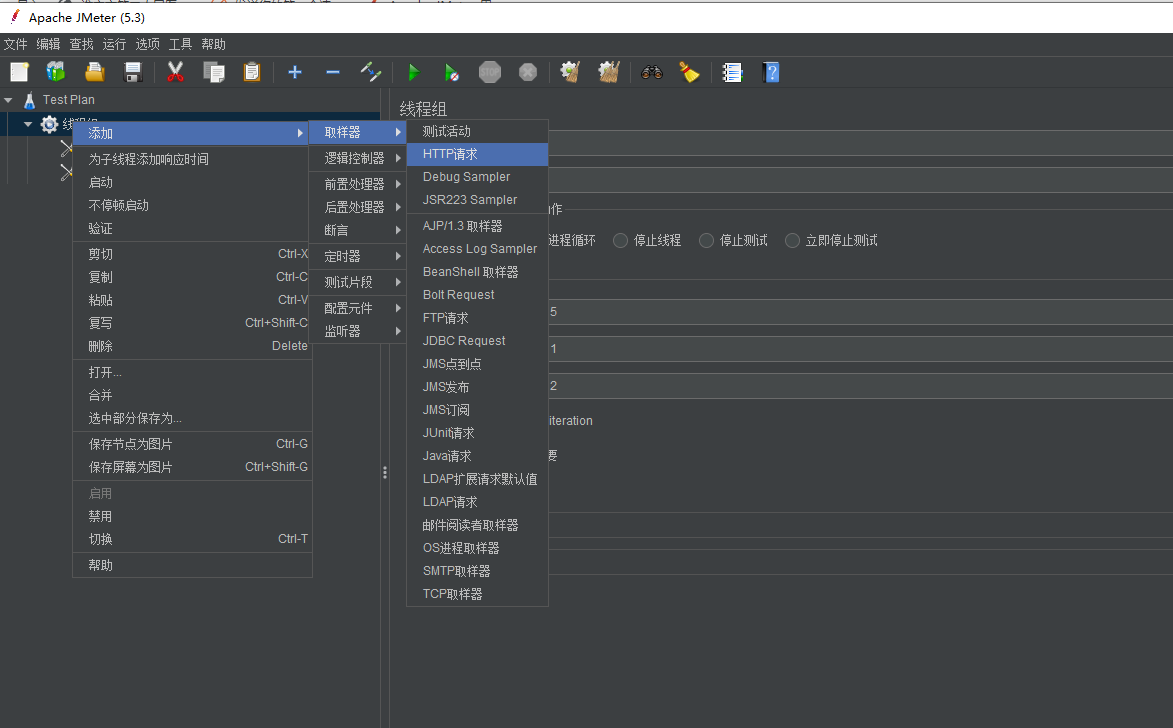This screenshot has width=1173, height=728.
Task: Click the Toggle enable/disable toolbar icon
Action: [x=371, y=72]
